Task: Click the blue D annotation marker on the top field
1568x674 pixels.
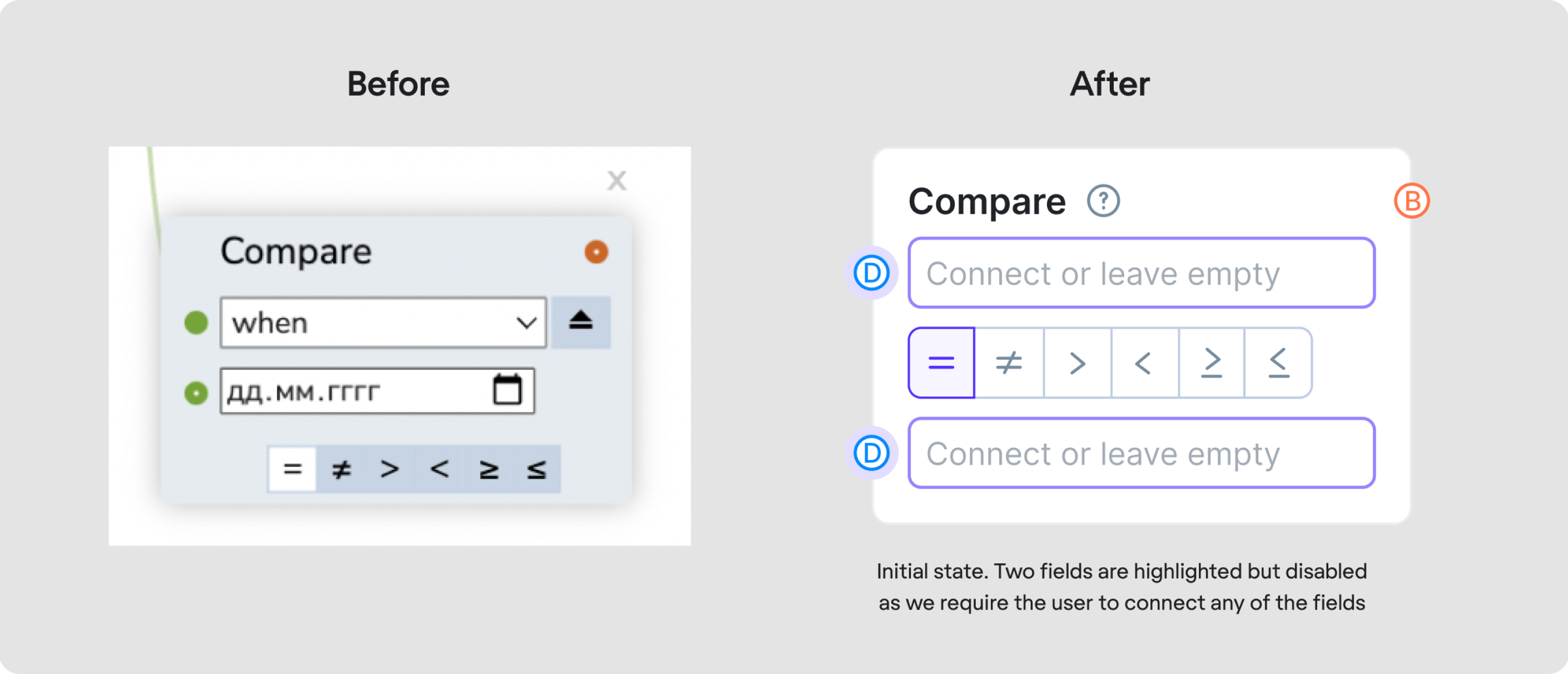Action: pos(872,272)
